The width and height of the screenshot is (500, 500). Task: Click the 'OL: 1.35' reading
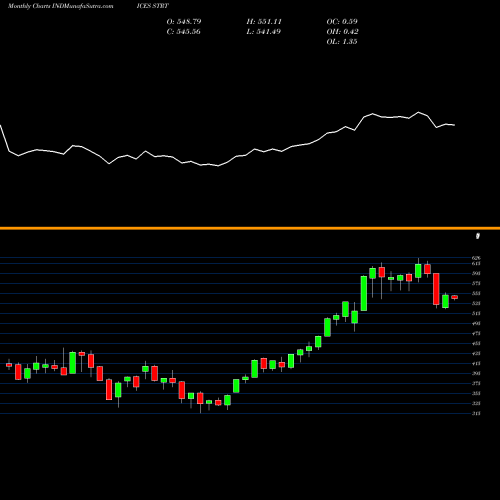[342, 42]
